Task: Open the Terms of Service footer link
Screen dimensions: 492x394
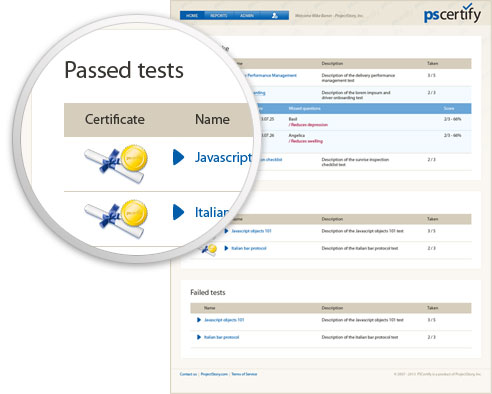Action: click(244, 374)
